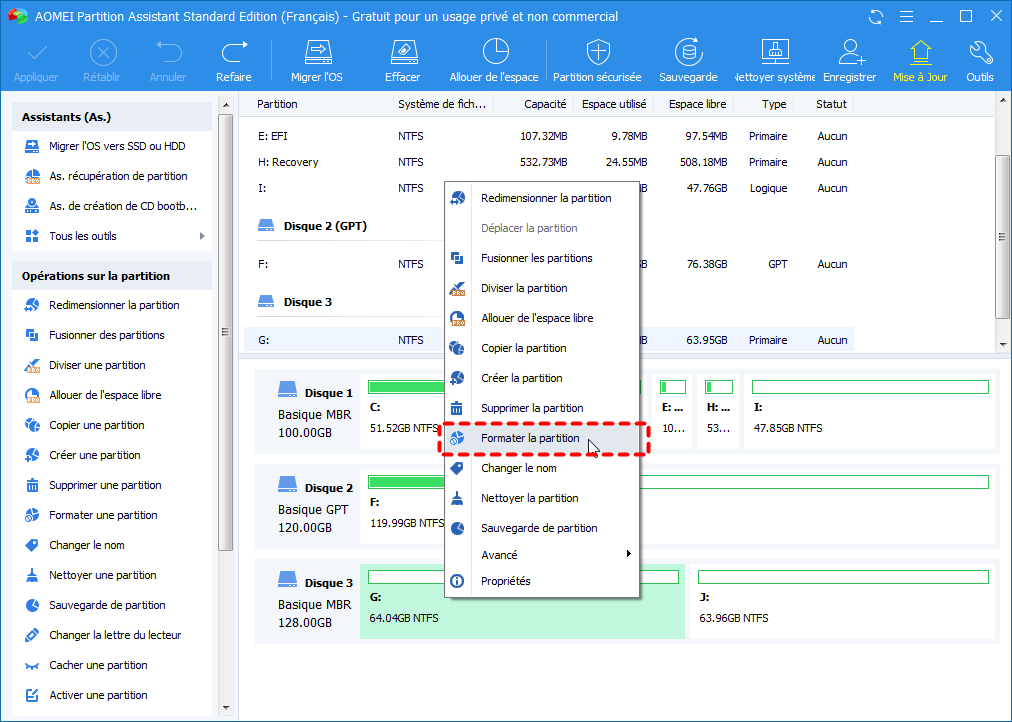Viewport: 1012px width, 722px height.
Task: Open the Effacer wipe tool
Action: (403, 62)
